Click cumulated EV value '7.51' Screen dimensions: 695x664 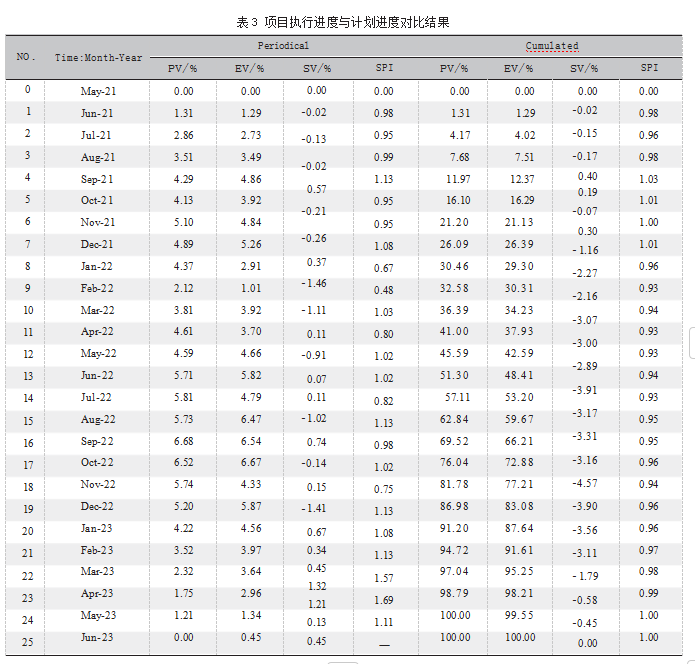point(524,157)
